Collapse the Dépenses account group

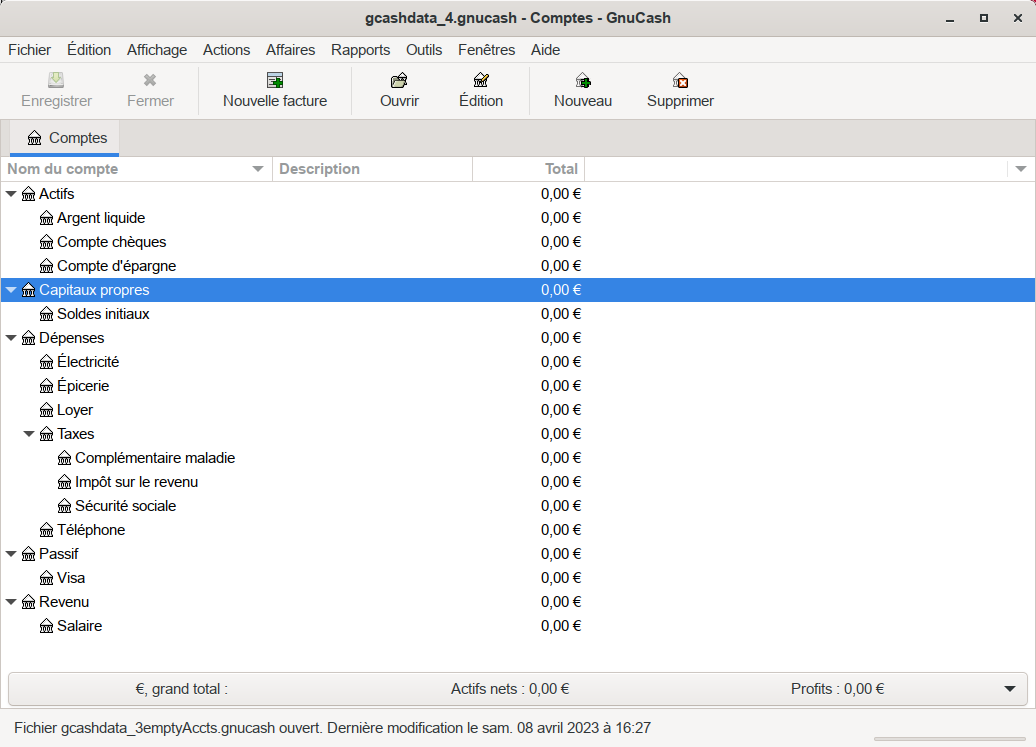click(x=12, y=338)
